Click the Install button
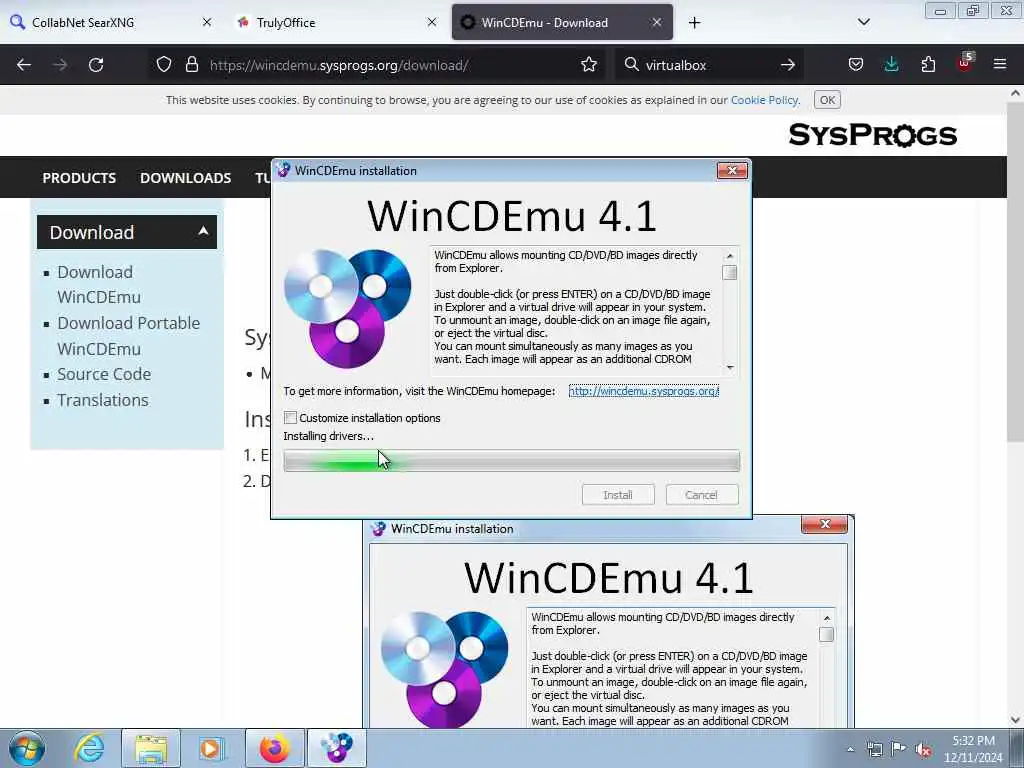The height and width of the screenshot is (768, 1024). [618, 495]
